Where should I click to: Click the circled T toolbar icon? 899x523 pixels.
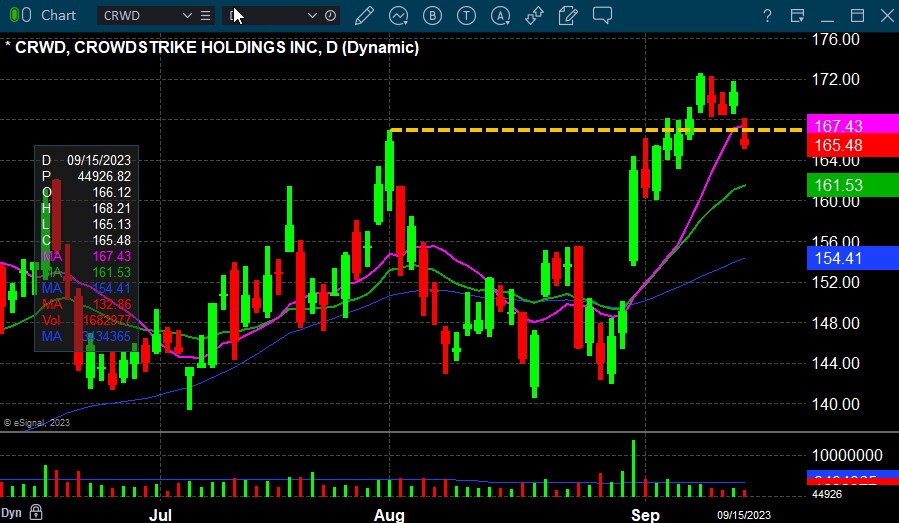click(x=466, y=15)
